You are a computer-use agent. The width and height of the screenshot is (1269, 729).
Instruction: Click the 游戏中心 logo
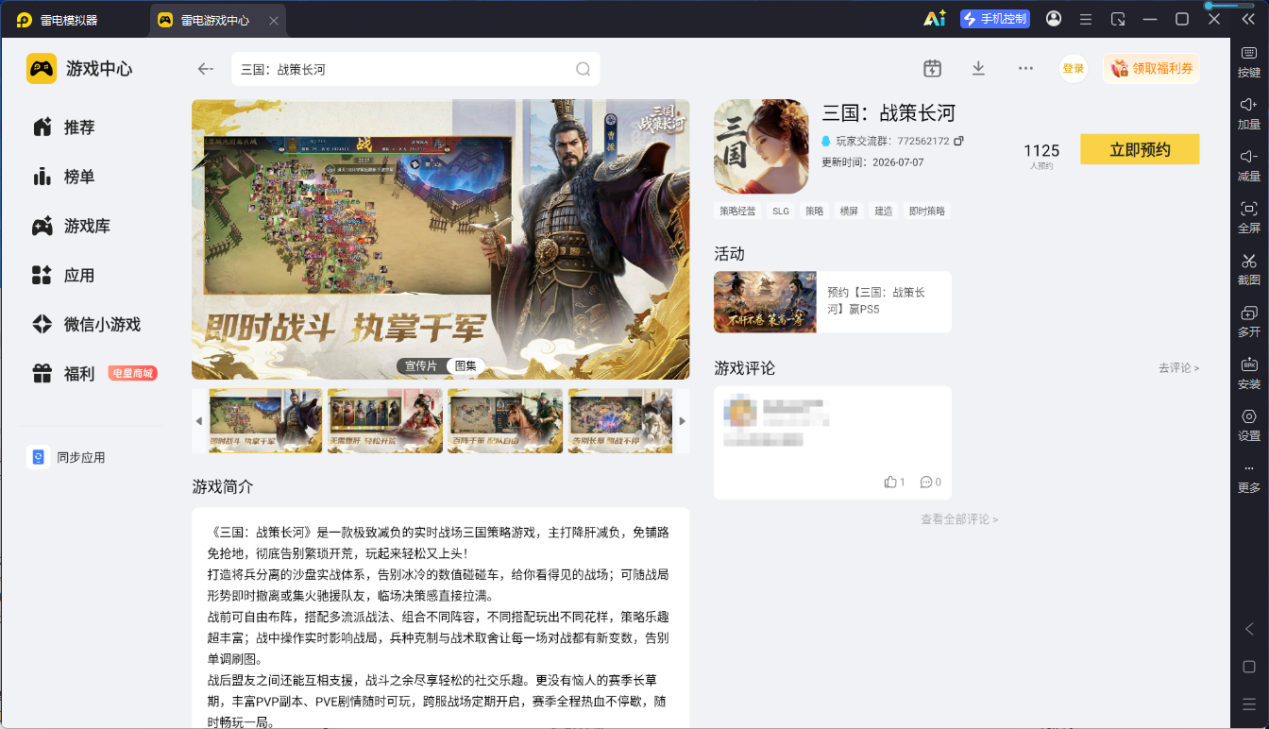tap(79, 69)
